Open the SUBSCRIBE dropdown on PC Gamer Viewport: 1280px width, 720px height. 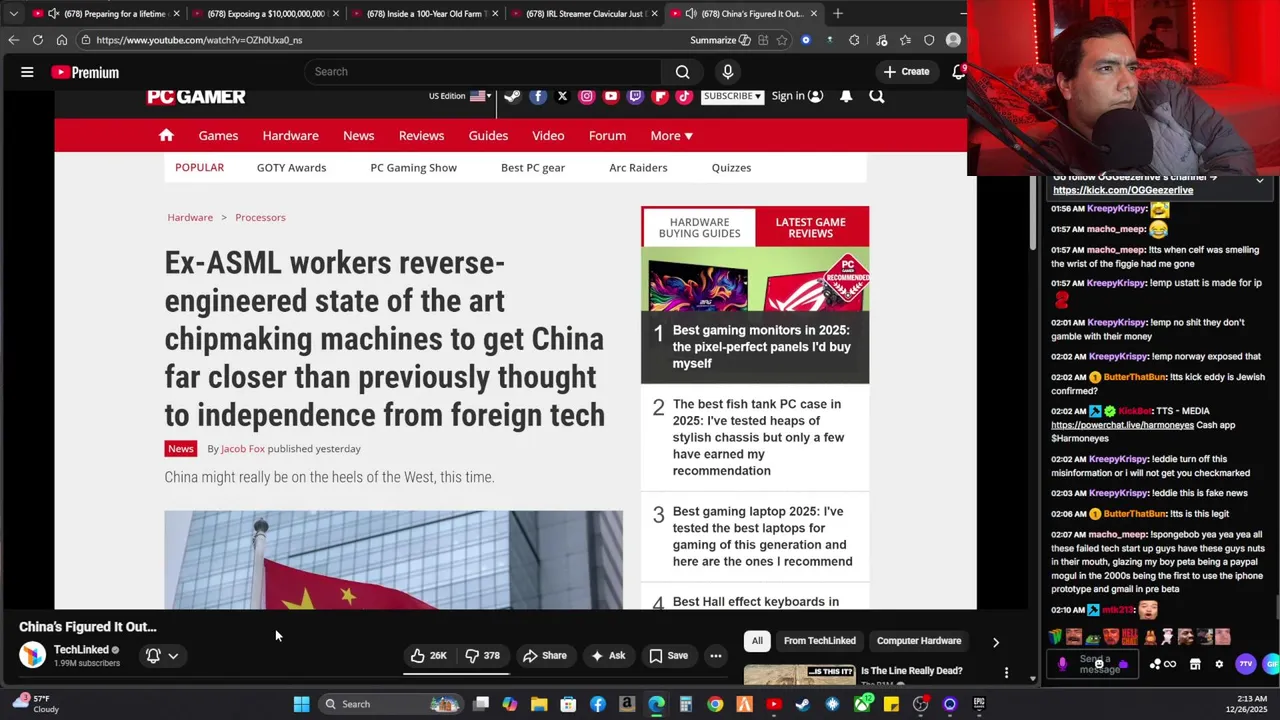point(732,96)
